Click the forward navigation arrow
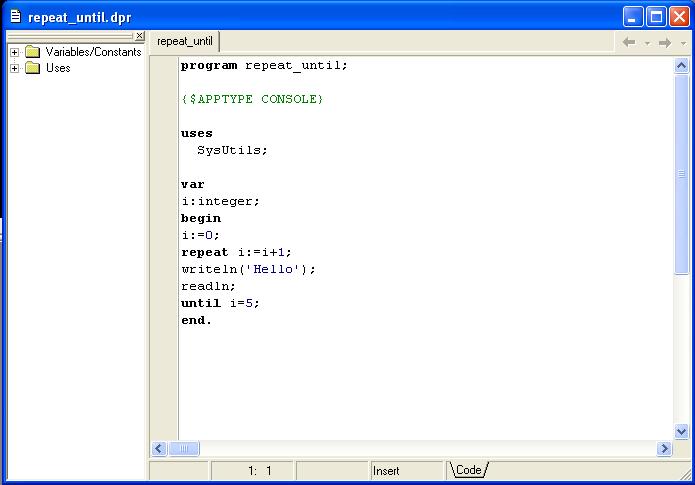Screen dimensions: 695x485 [x=665, y=43]
